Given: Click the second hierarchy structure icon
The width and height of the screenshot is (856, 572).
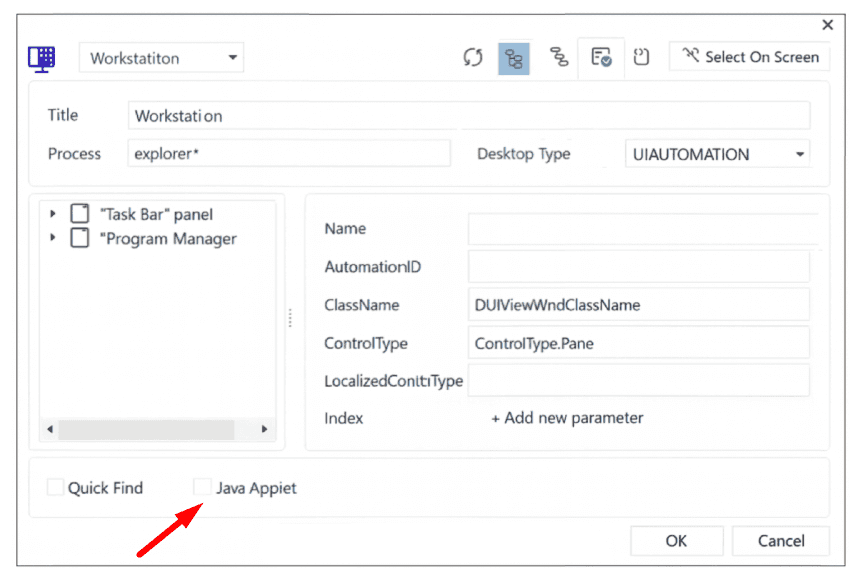Looking at the screenshot, I should coord(559,57).
